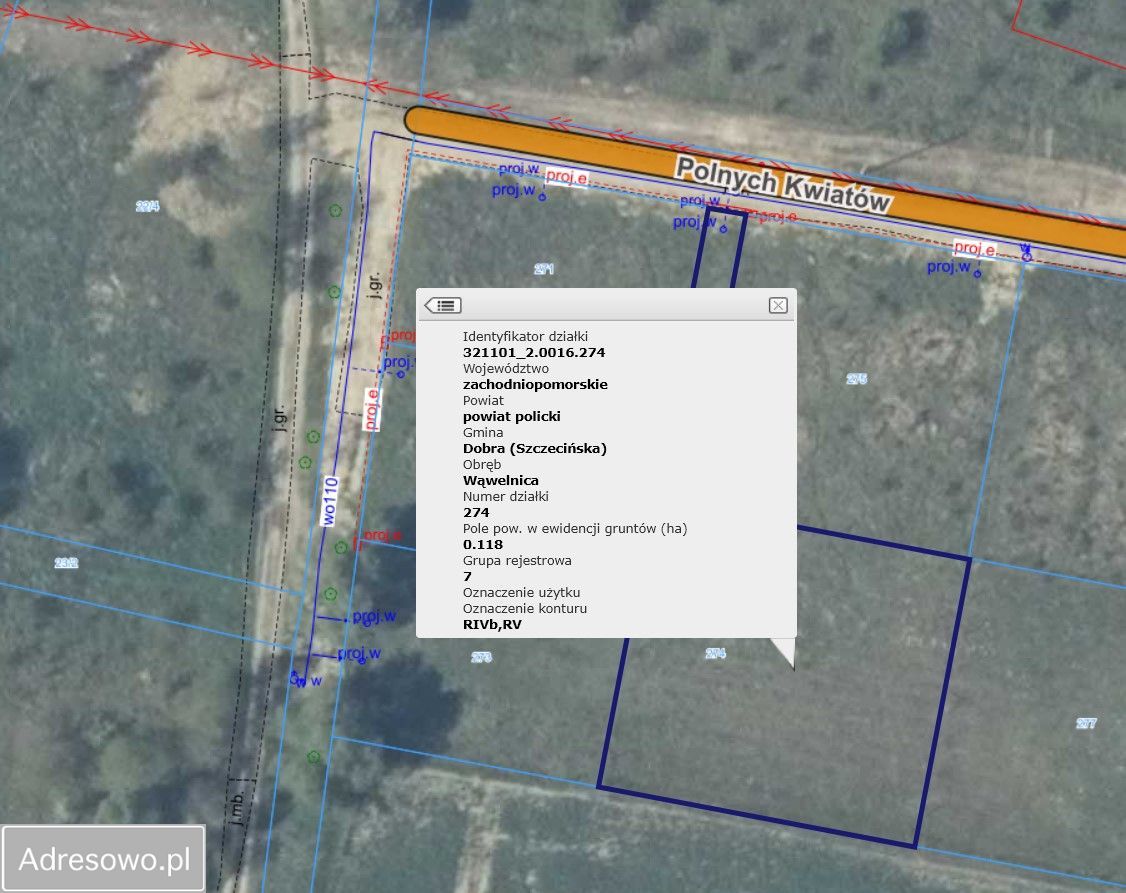Click the Wąwelnica district value
Image resolution: width=1126 pixels, height=893 pixels.
coord(500,480)
